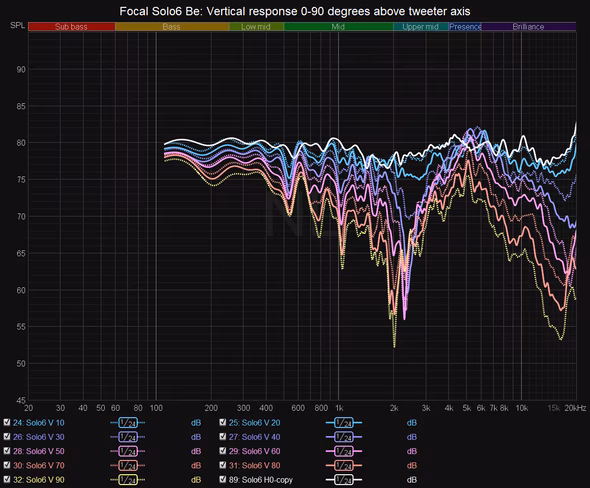The image size is (590, 488).
Task: Click the SPL axis label
Action: tap(17, 26)
